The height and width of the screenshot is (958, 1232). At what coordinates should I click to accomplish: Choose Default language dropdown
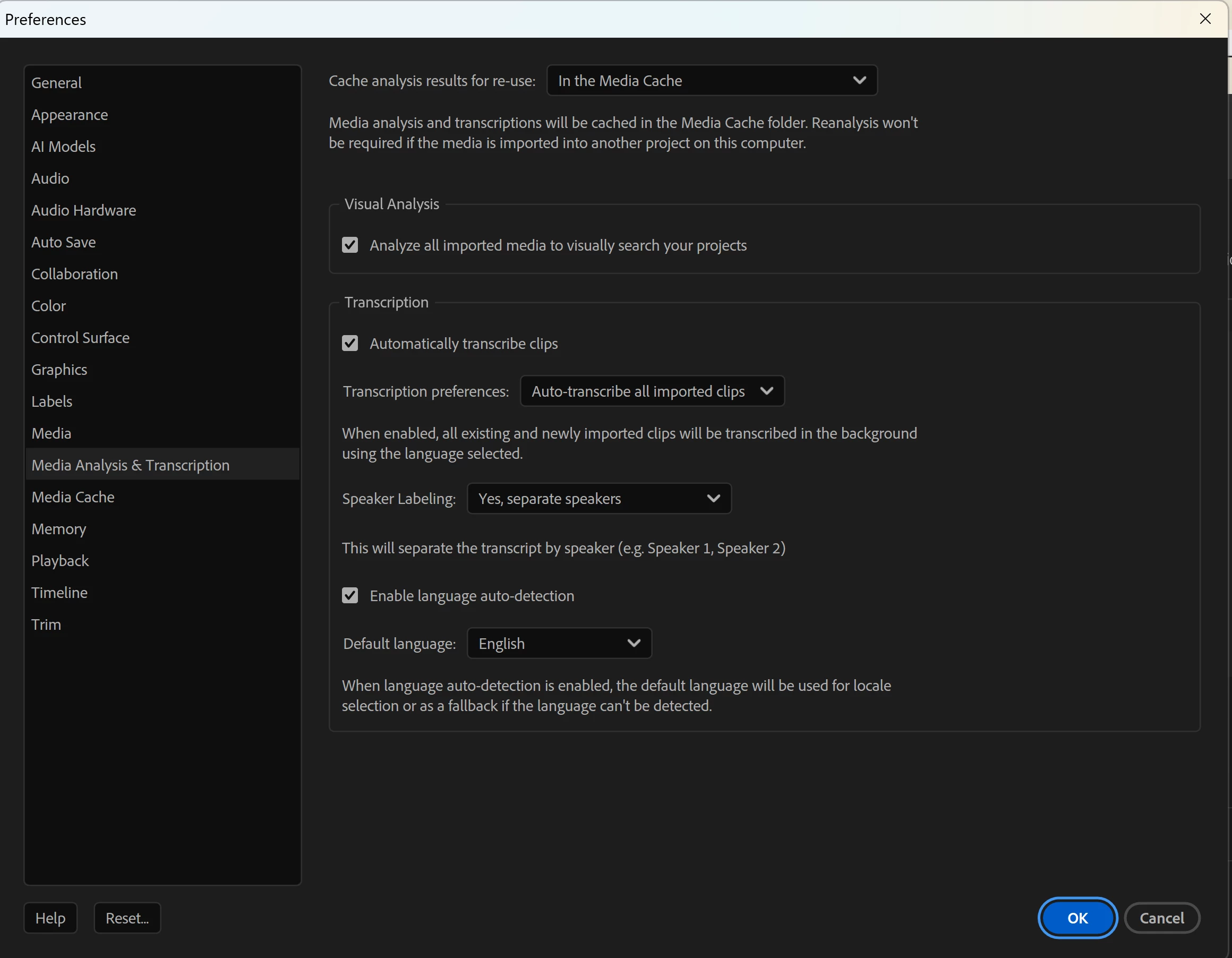coord(559,643)
